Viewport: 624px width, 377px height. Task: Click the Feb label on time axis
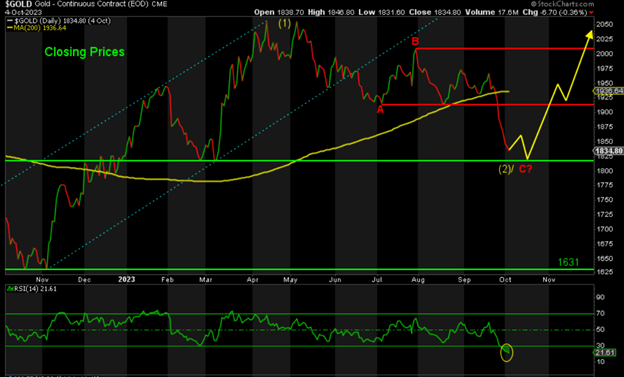pyautogui.click(x=168, y=279)
